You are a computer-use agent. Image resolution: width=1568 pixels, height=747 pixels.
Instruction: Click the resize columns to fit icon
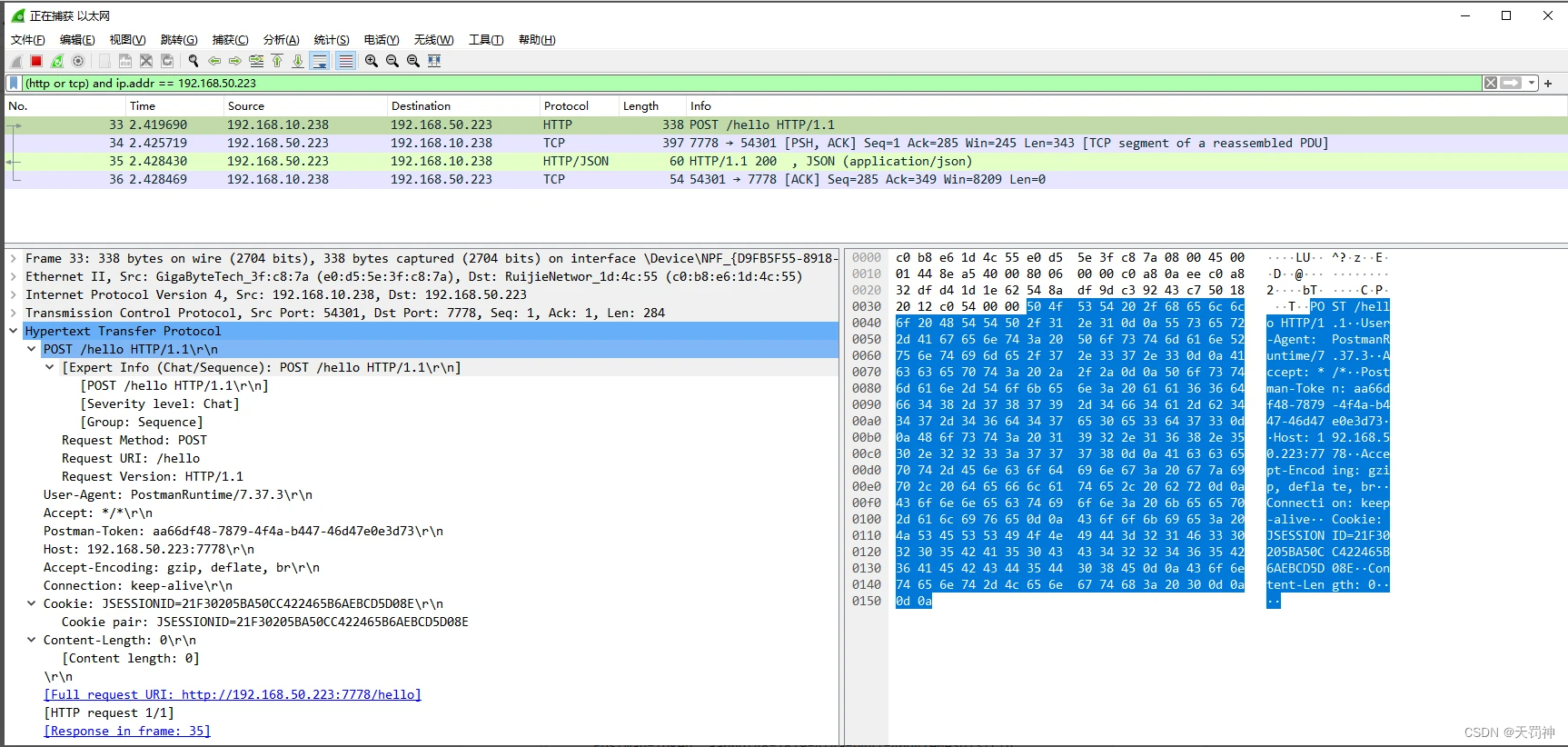coord(434,61)
